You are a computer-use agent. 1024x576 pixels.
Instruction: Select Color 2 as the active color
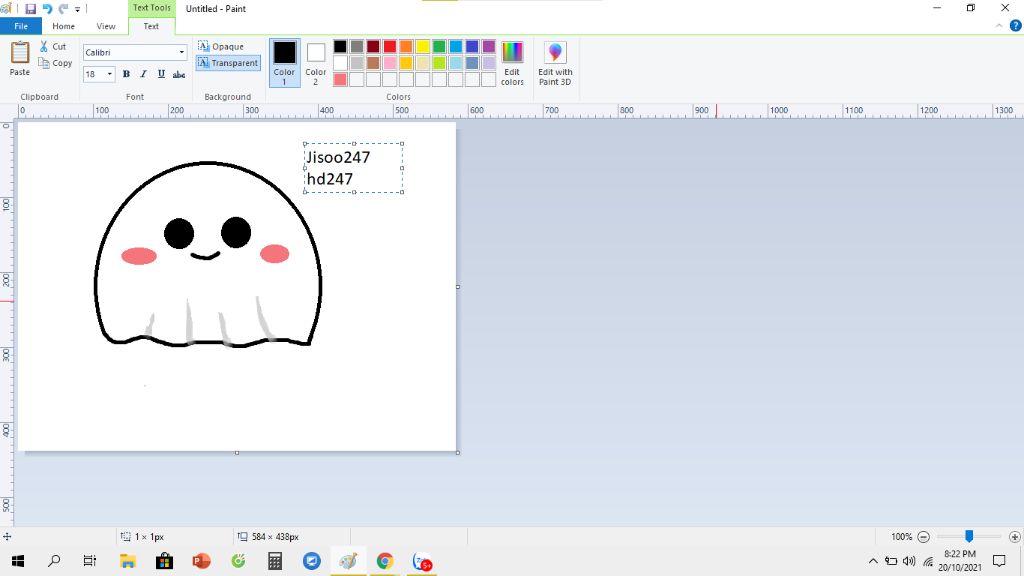(315, 63)
